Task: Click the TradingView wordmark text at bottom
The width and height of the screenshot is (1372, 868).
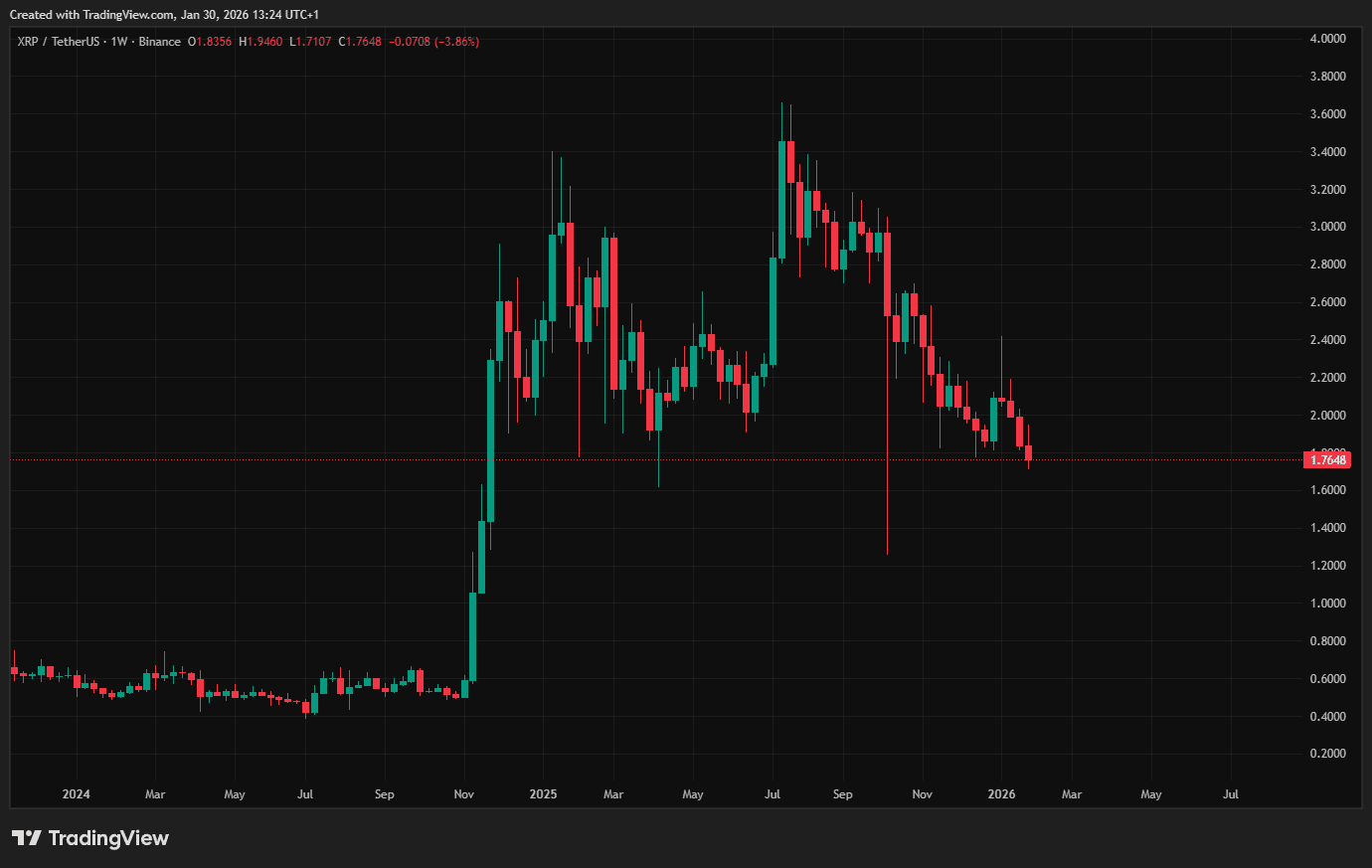Action: [108, 838]
